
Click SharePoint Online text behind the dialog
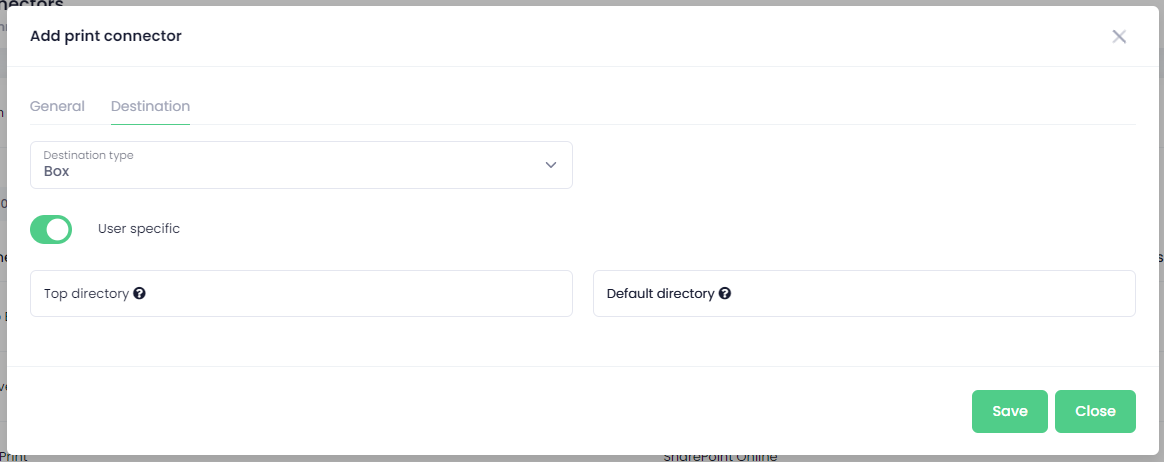pyautogui.click(x=720, y=457)
